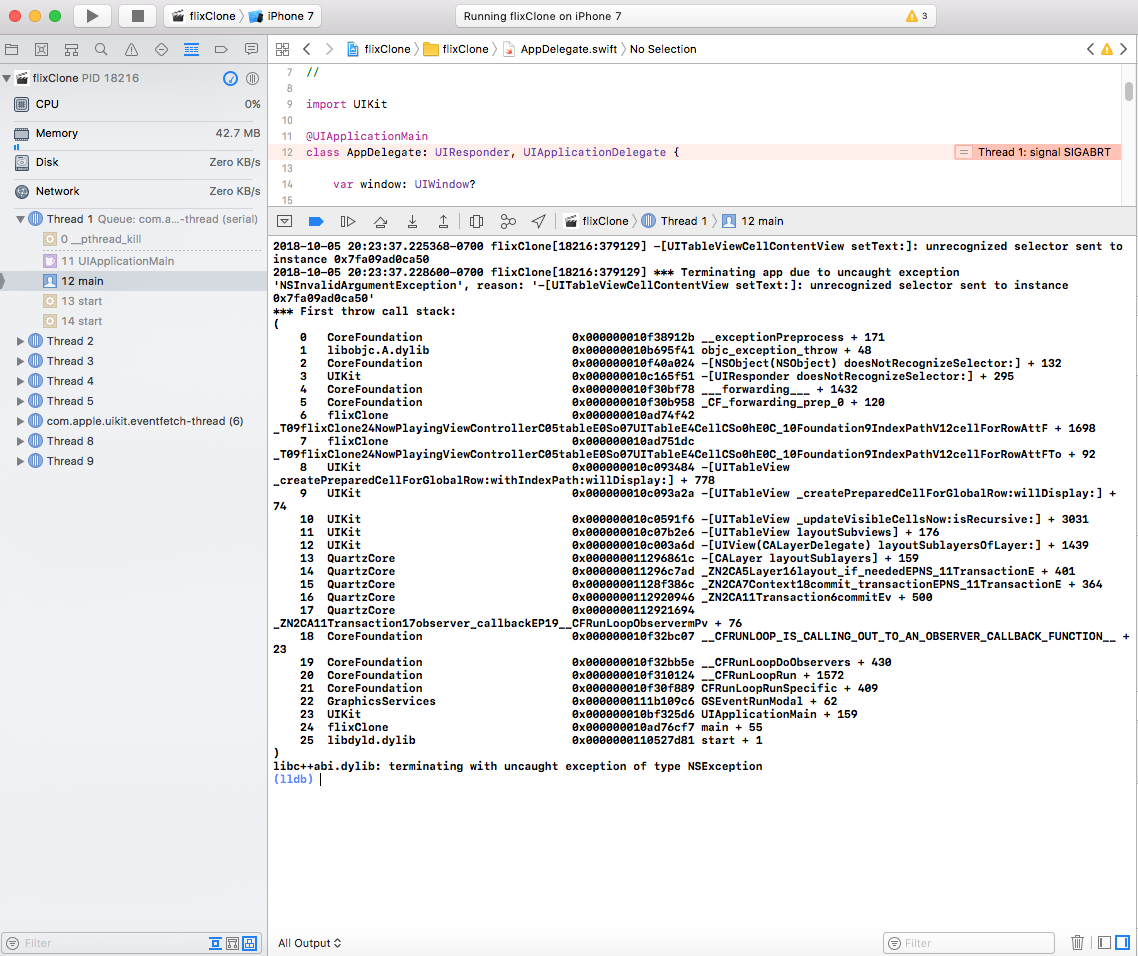Toggle second debug navigator filter button

[232, 943]
